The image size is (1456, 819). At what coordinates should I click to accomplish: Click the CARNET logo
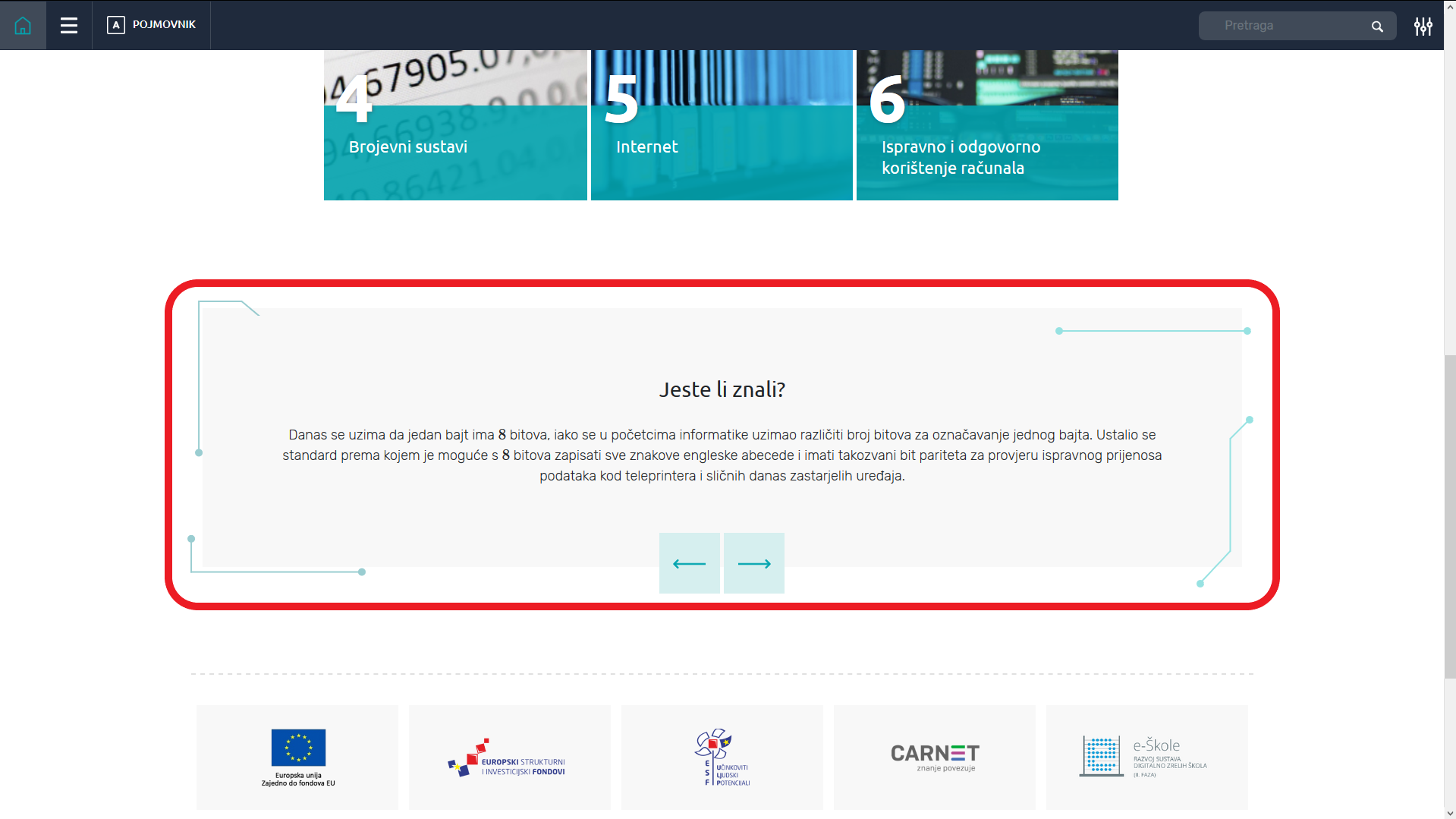[x=934, y=757]
